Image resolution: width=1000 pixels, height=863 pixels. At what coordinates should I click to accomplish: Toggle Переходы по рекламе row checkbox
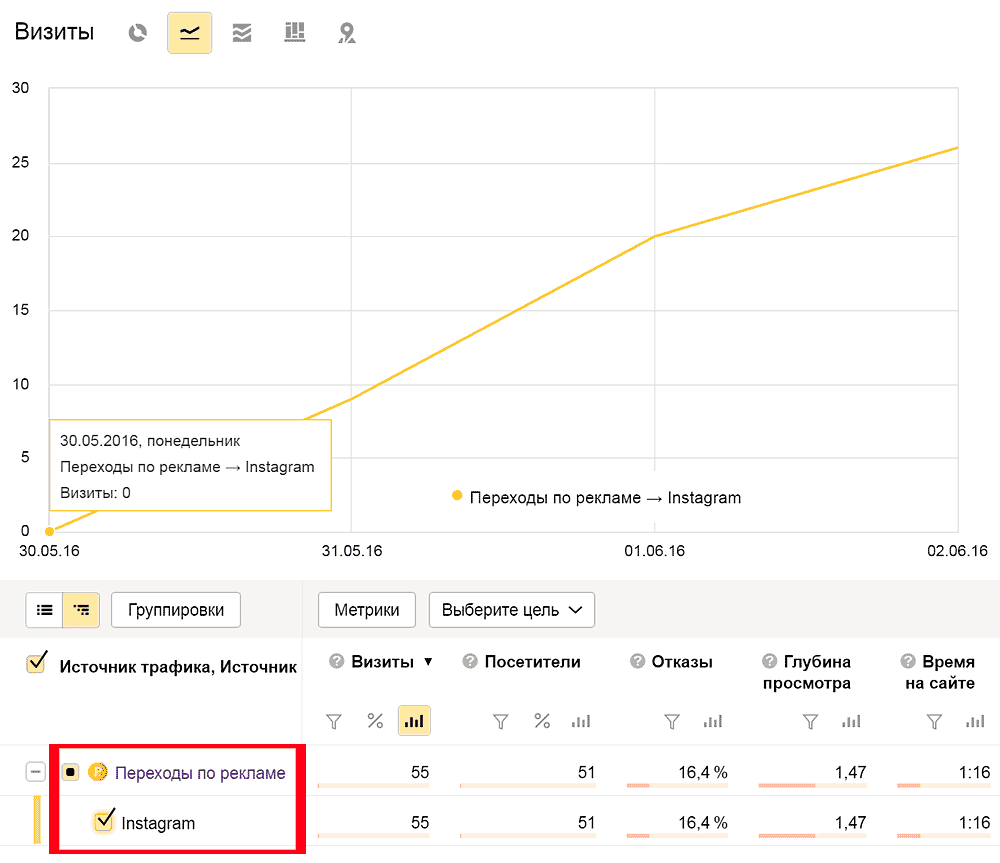click(x=70, y=772)
